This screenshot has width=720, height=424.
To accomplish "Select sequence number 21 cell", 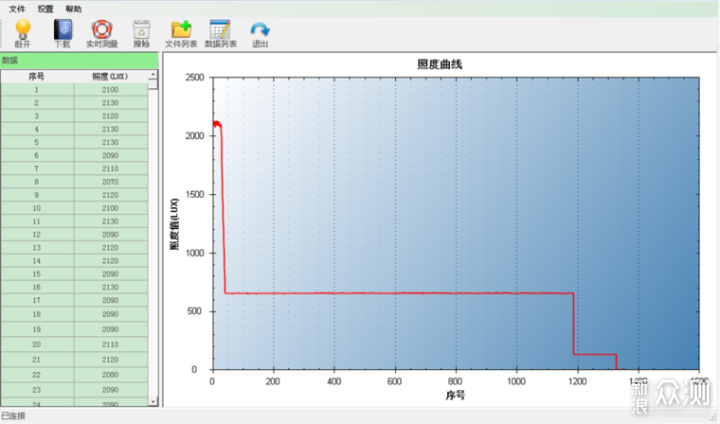I will 37,360.
